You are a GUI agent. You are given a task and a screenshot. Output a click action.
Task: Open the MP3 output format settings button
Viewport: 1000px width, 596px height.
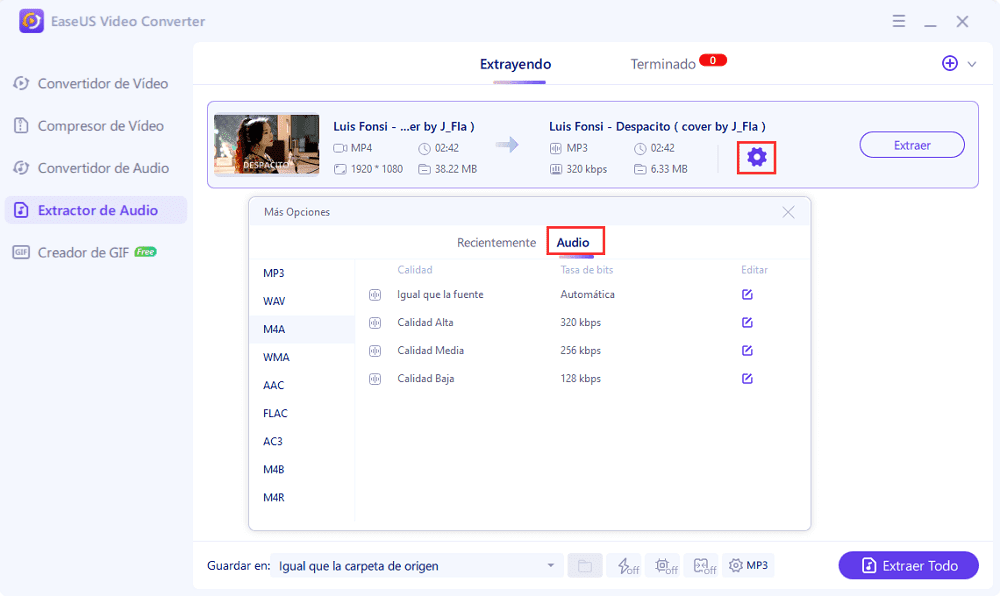(x=748, y=565)
